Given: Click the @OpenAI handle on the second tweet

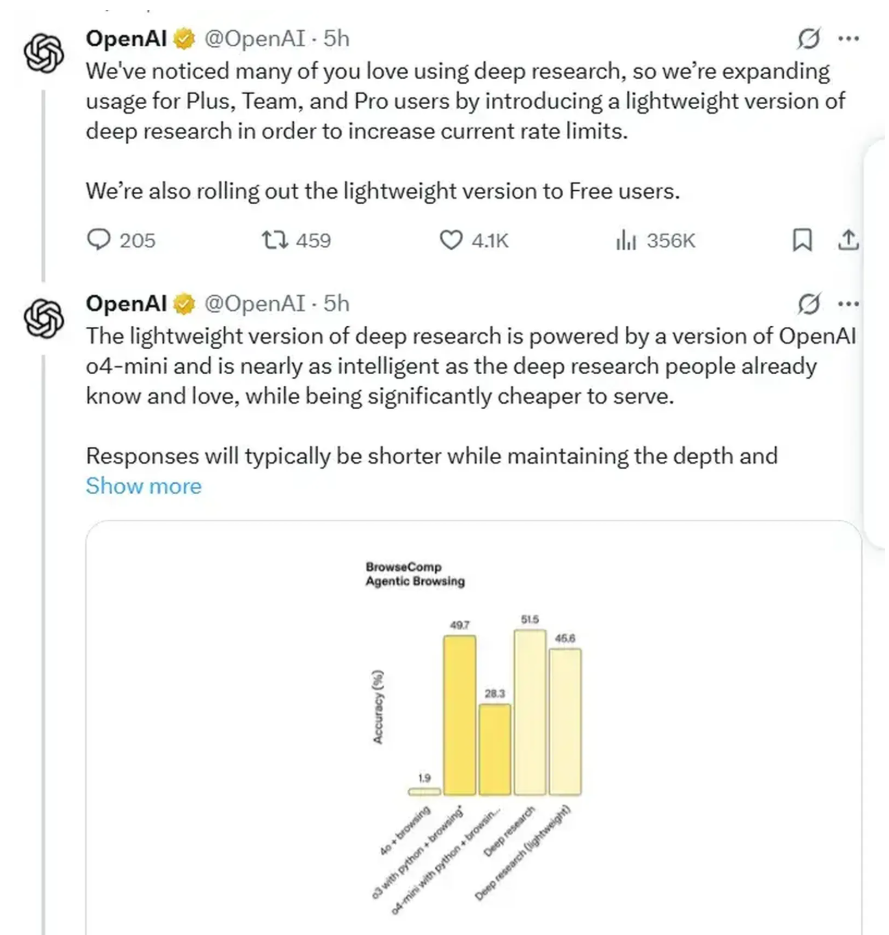Looking at the screenshot, I should point(253,303).
